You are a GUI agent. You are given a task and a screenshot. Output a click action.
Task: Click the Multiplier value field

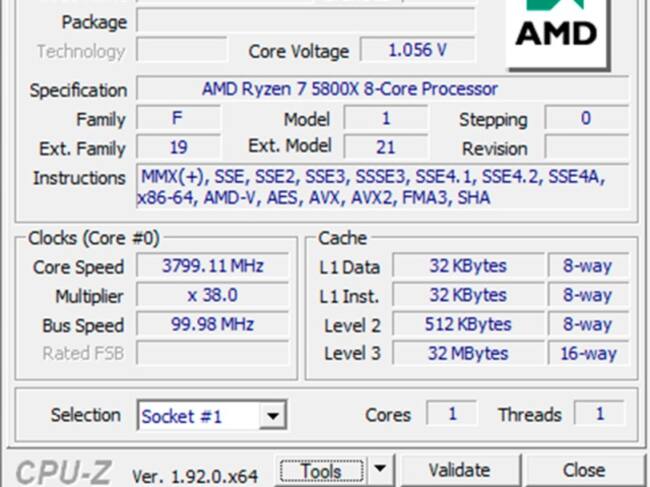pyautogui.click(x=212, y=296)
